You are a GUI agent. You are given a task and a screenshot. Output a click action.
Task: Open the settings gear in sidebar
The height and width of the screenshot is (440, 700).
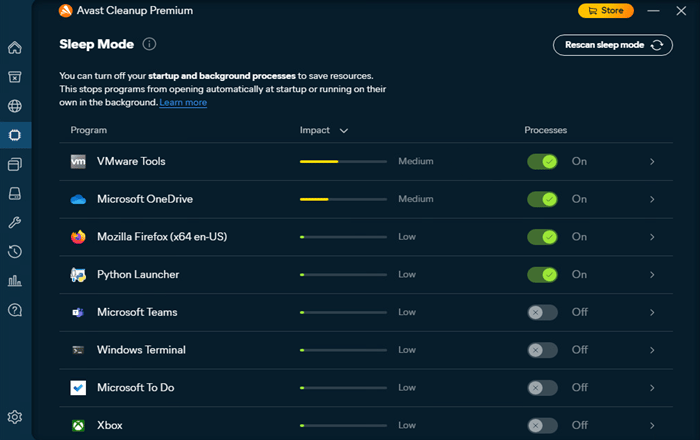[x=15, y=417]
